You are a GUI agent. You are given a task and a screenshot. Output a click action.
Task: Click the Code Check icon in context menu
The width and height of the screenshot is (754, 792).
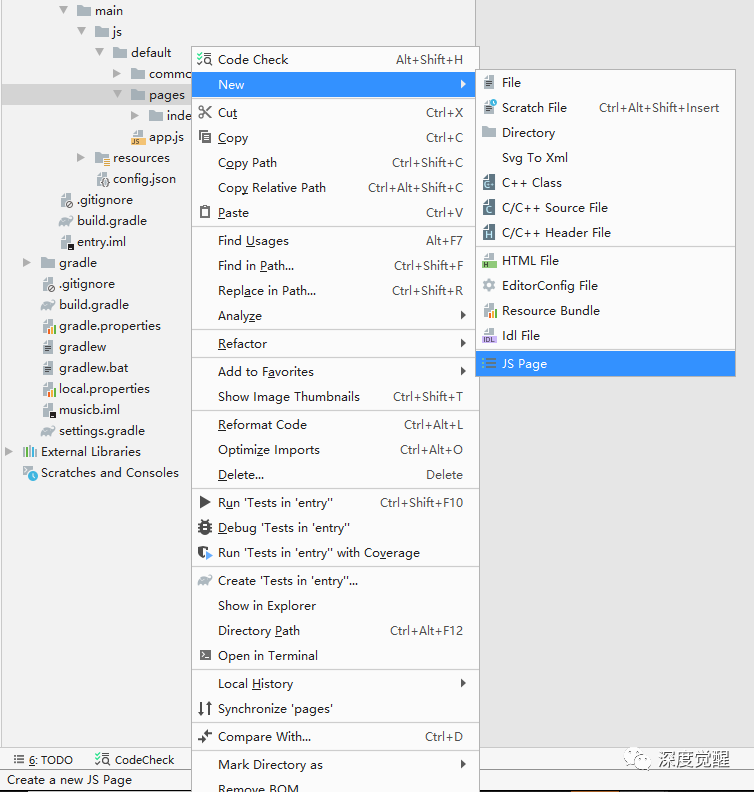click(x=205, y=59)
